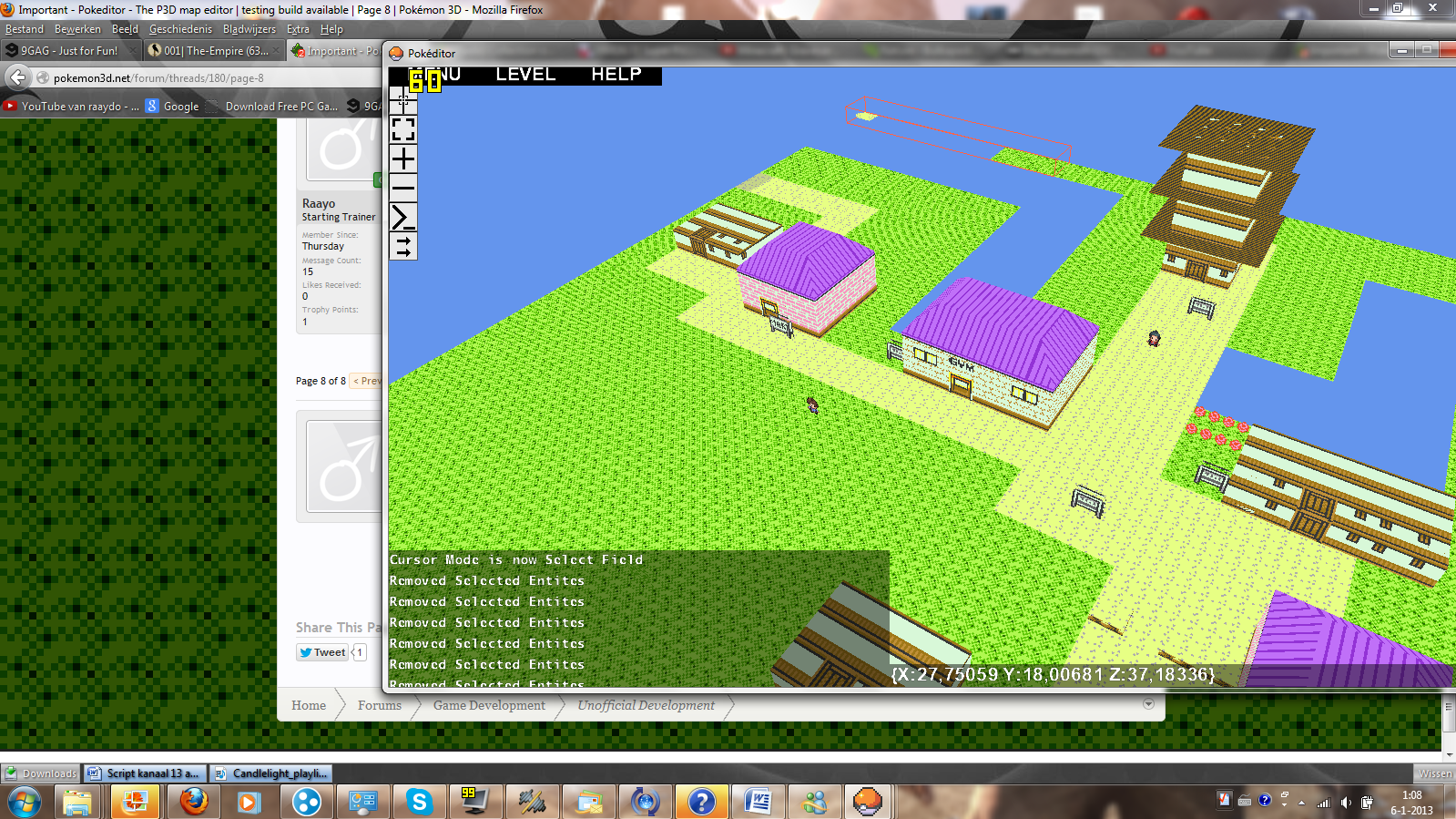Open Firefox Bewerken menu
Image resolution: width=1456 pixels, height=819 pixels.
[x=77, y=29]
